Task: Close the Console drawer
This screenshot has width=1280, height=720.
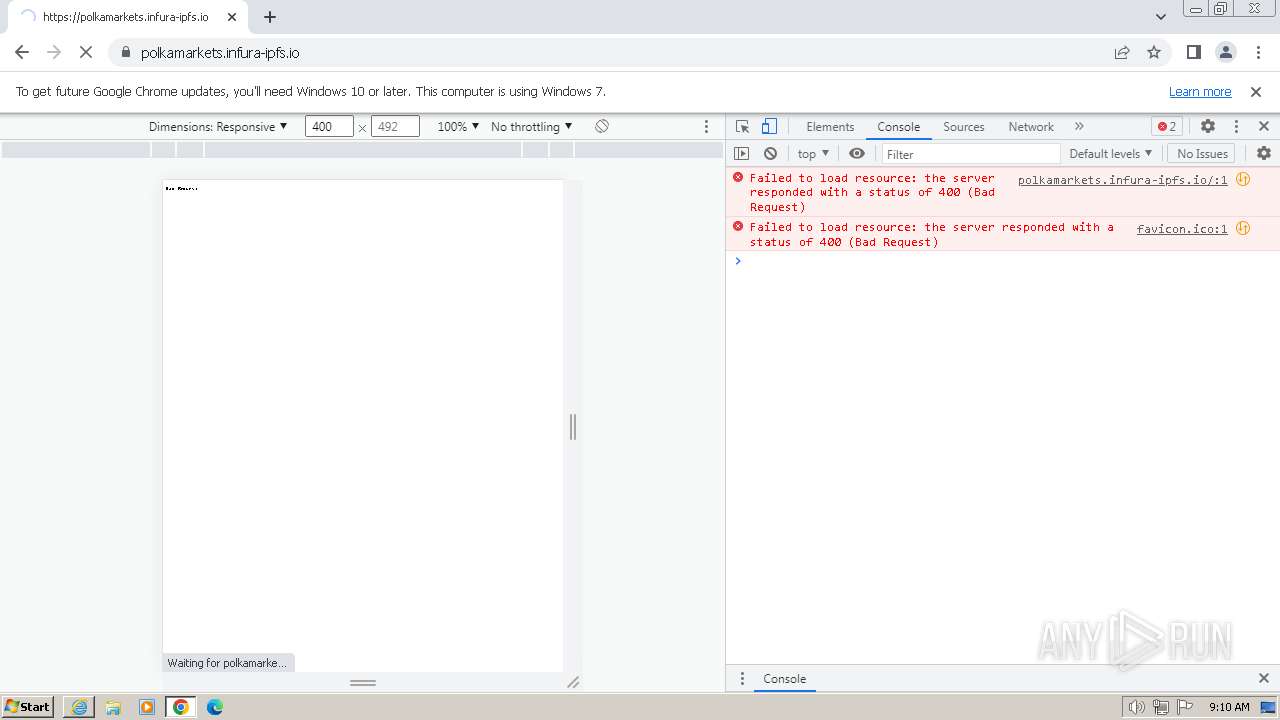Action: pos(1264,678)
